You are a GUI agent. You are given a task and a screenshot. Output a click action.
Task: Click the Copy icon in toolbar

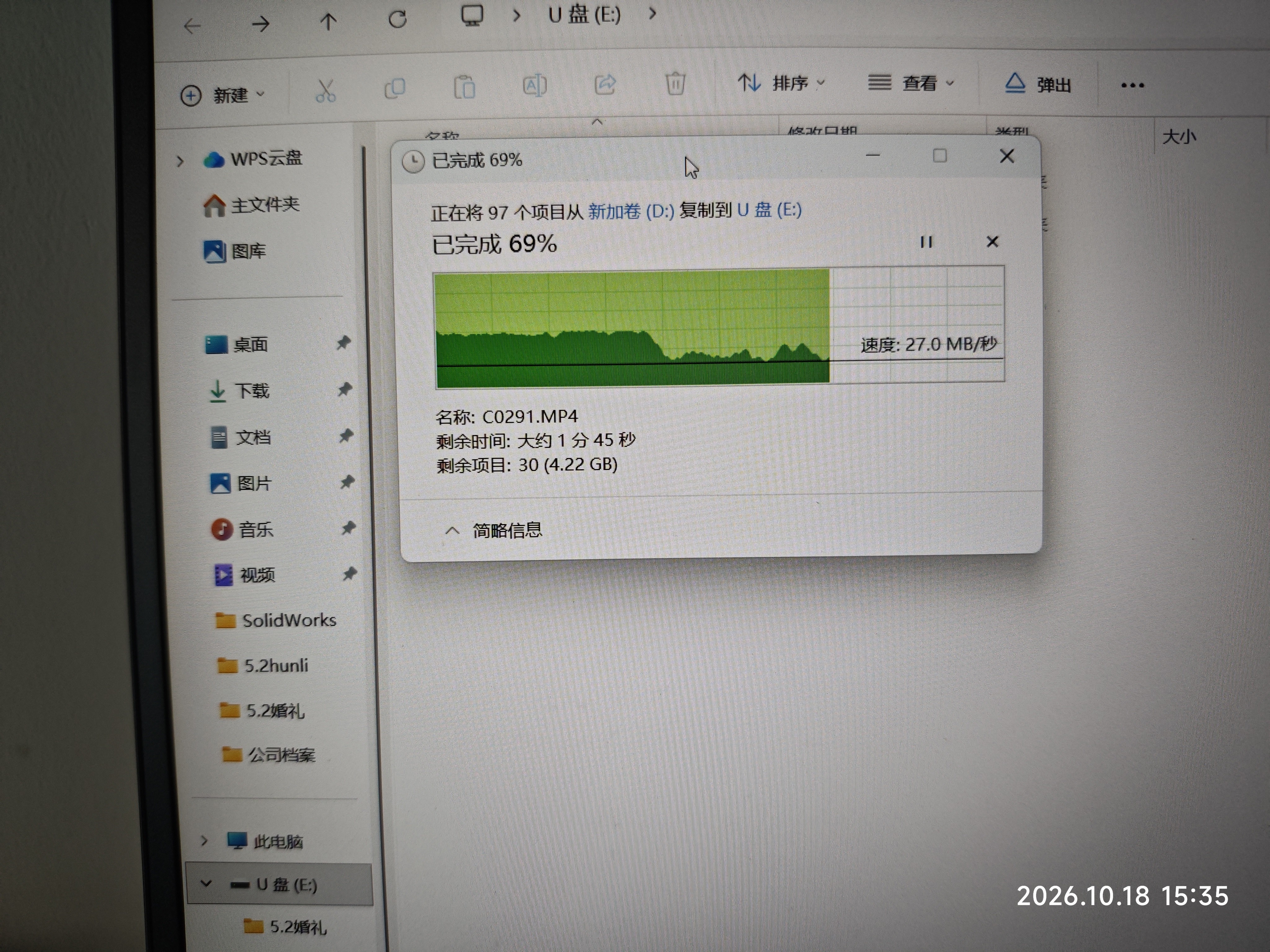click(394, 89)
